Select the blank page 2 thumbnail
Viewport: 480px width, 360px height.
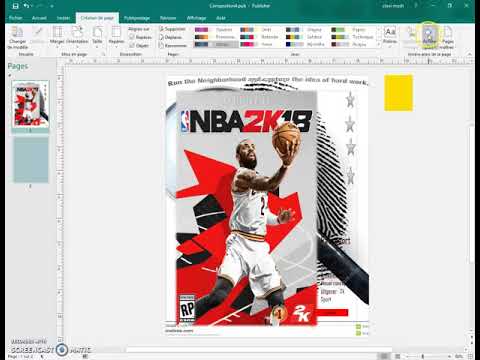30,160
